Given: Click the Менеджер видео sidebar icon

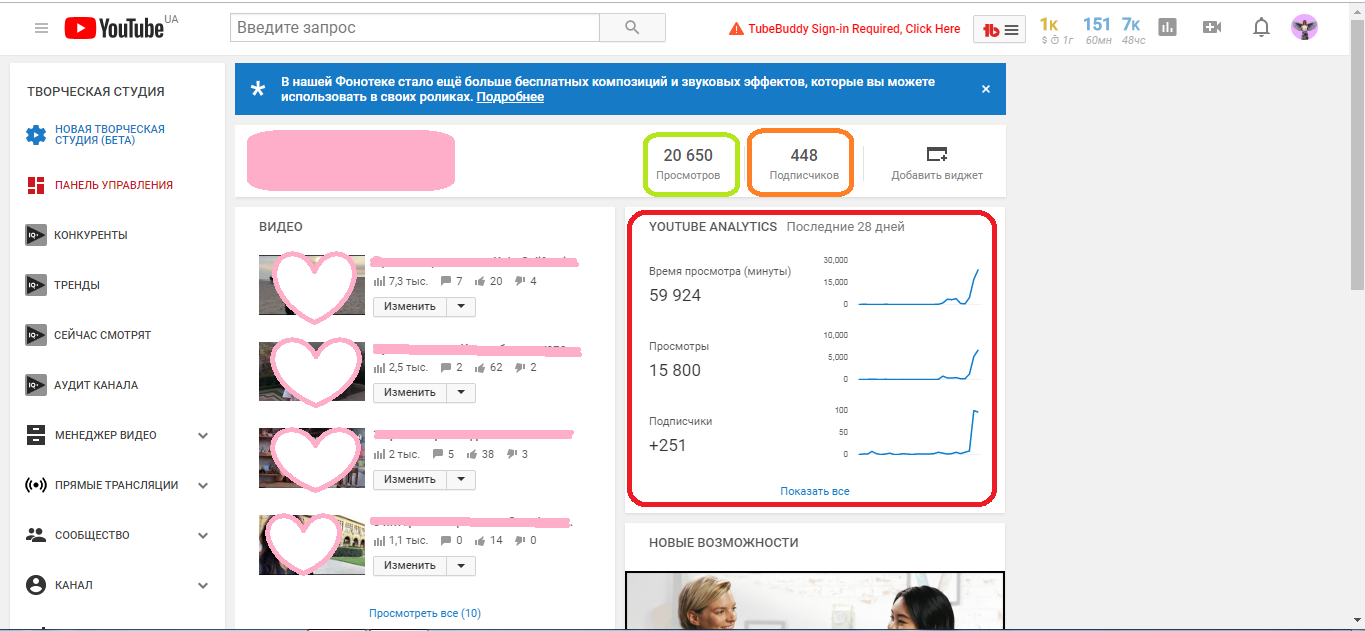Looking at the screenshot, I should (x=36, y=435).
